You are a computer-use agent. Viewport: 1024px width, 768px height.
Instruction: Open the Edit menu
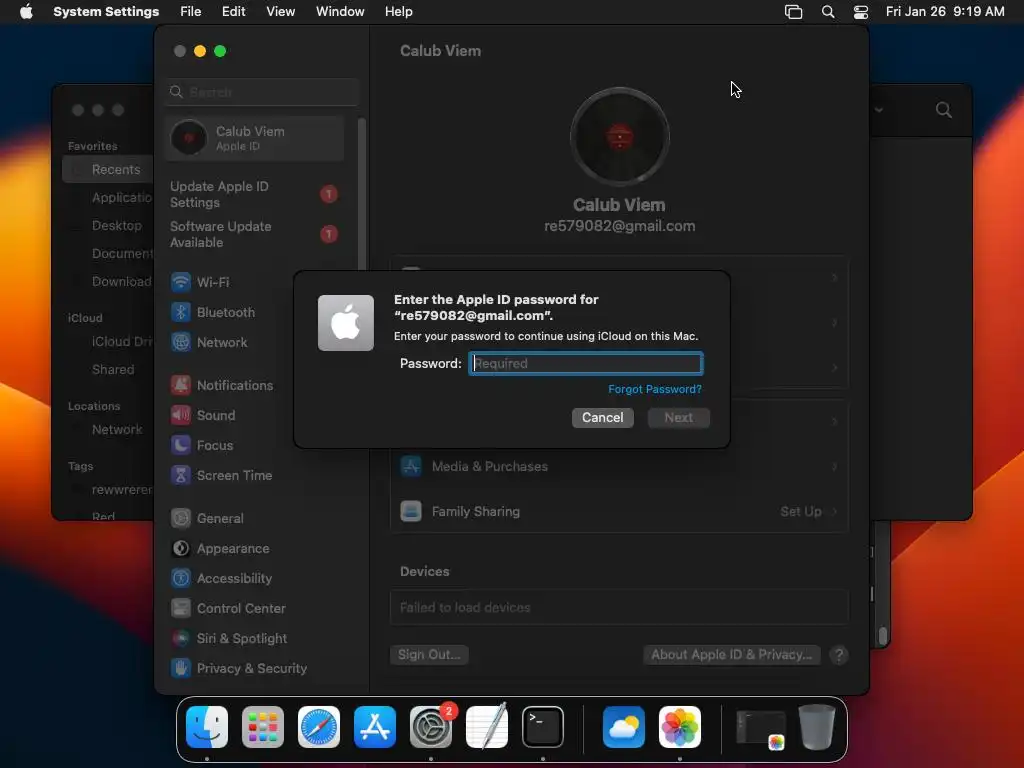tap(233, 12)
